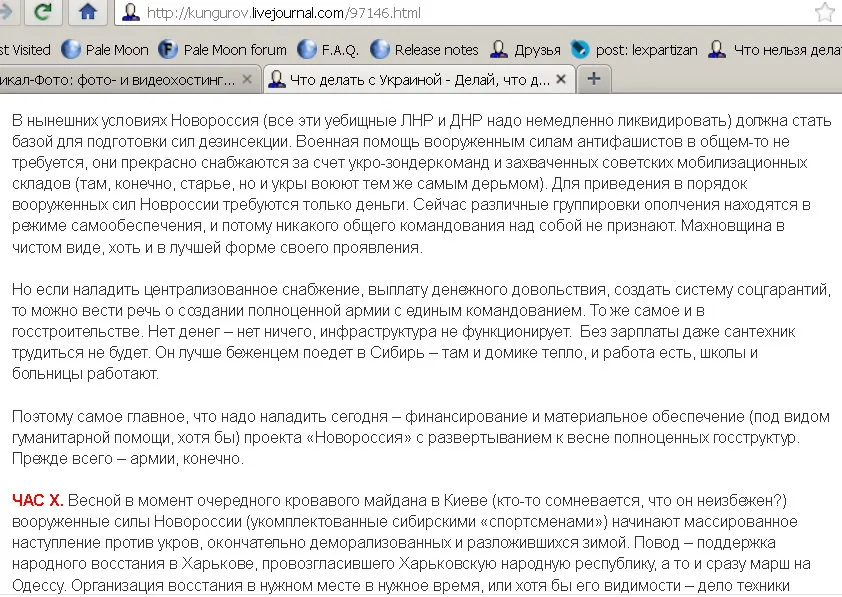Go to the browser home page
Screen dimensions: 842x597
click(87, 11)
